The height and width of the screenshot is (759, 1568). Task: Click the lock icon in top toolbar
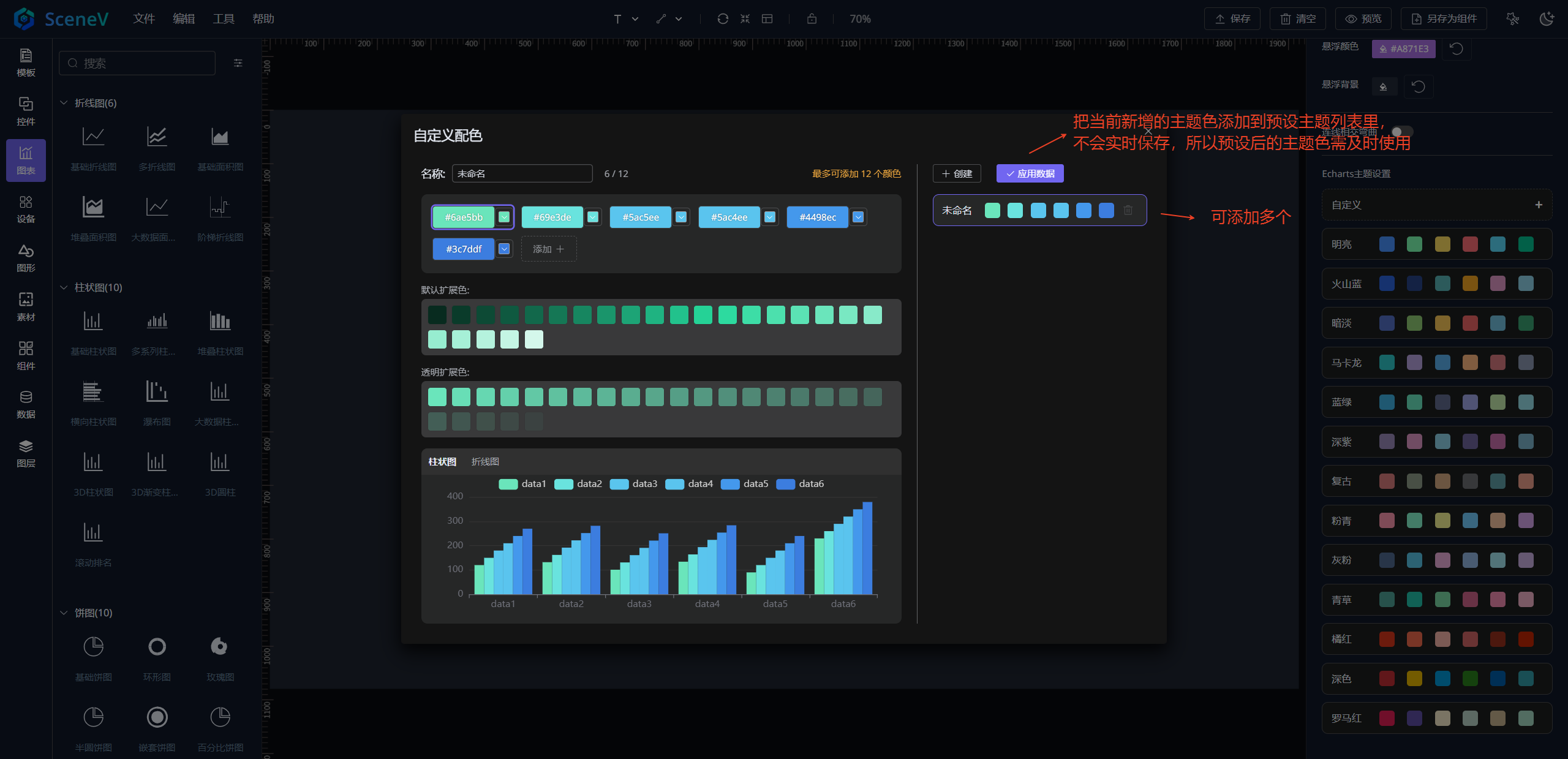[x=812, y=19]
